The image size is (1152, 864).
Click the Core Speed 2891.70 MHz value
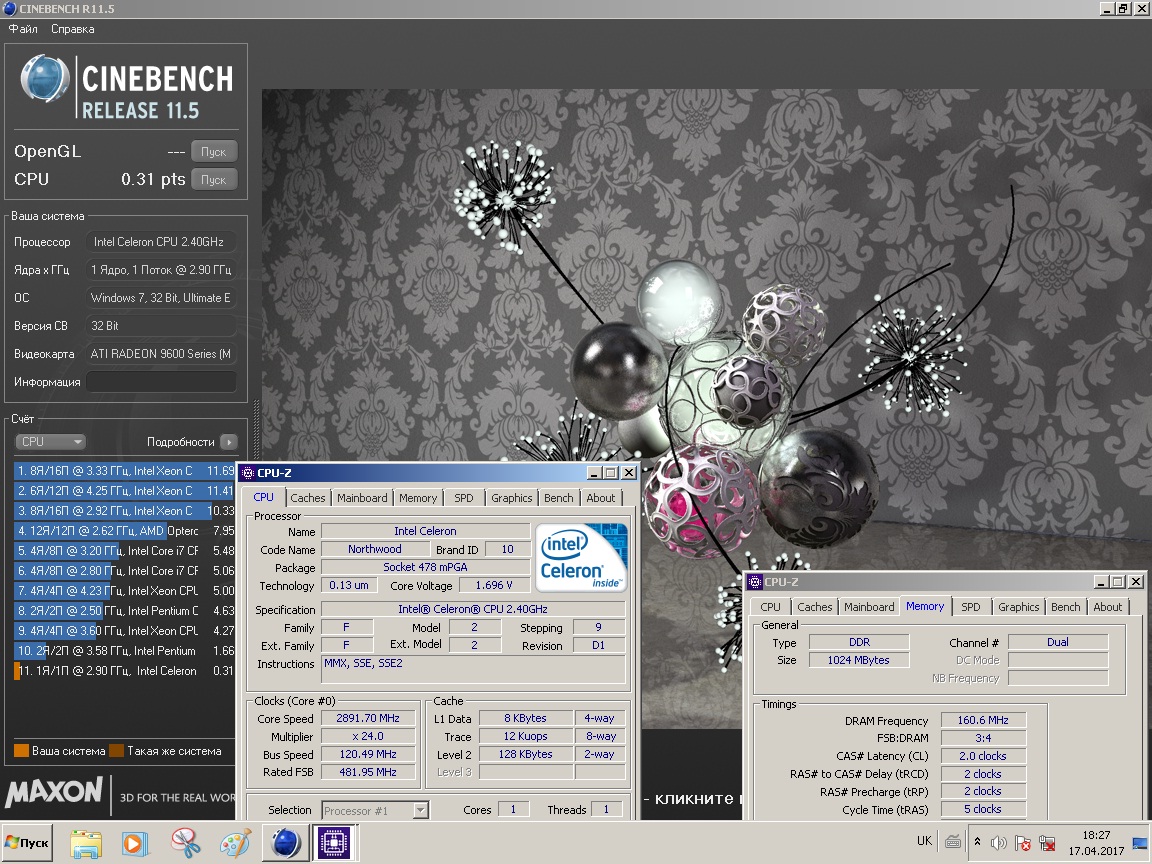tap(368, 719)
